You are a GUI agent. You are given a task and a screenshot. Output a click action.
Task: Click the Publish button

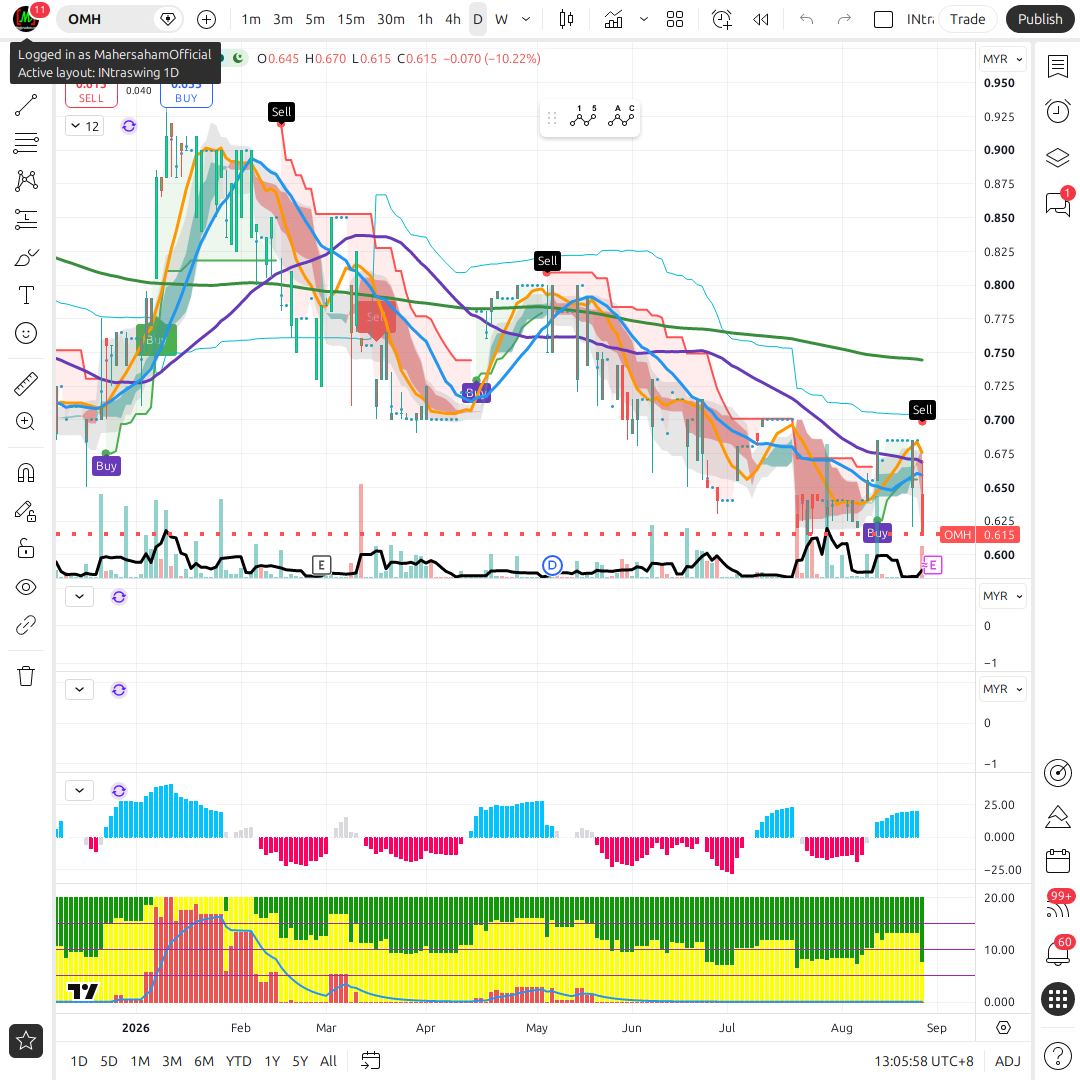click(1040, 19)
